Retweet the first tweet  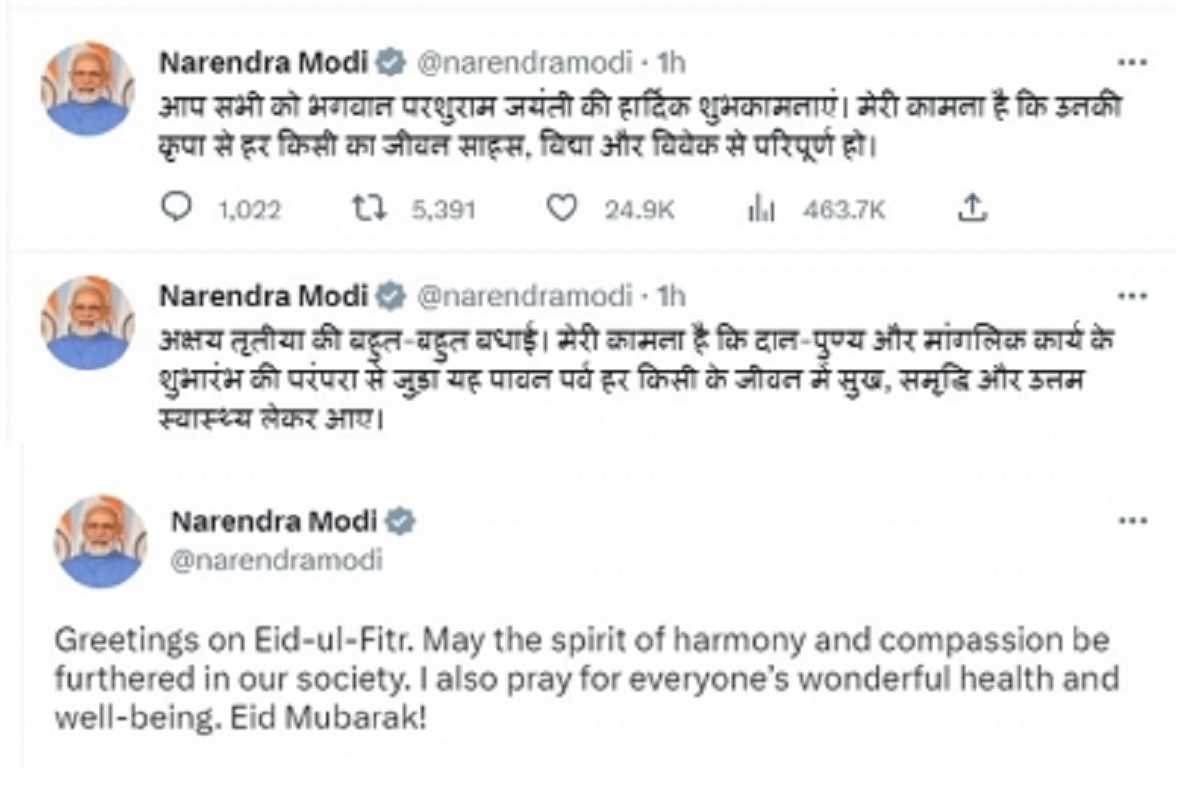coord(370,209)
